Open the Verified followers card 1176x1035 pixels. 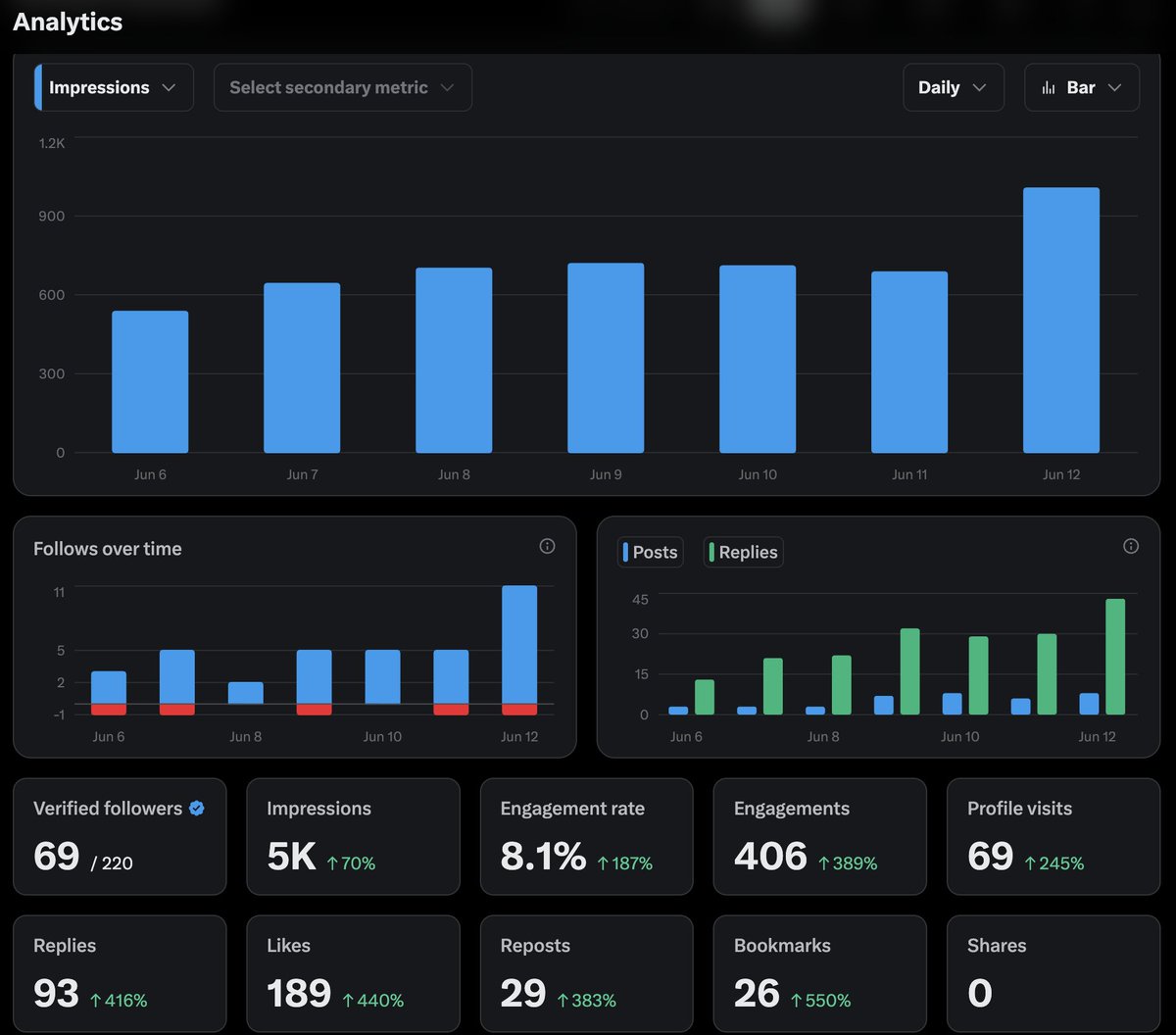coord(120,837)
